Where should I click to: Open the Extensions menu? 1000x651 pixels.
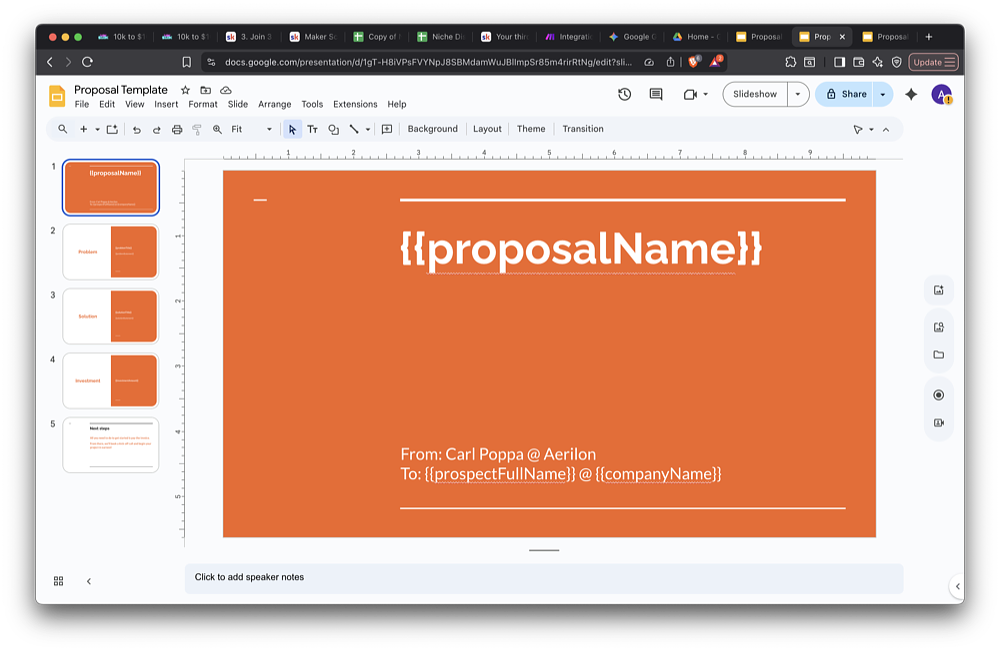(355, 104)
